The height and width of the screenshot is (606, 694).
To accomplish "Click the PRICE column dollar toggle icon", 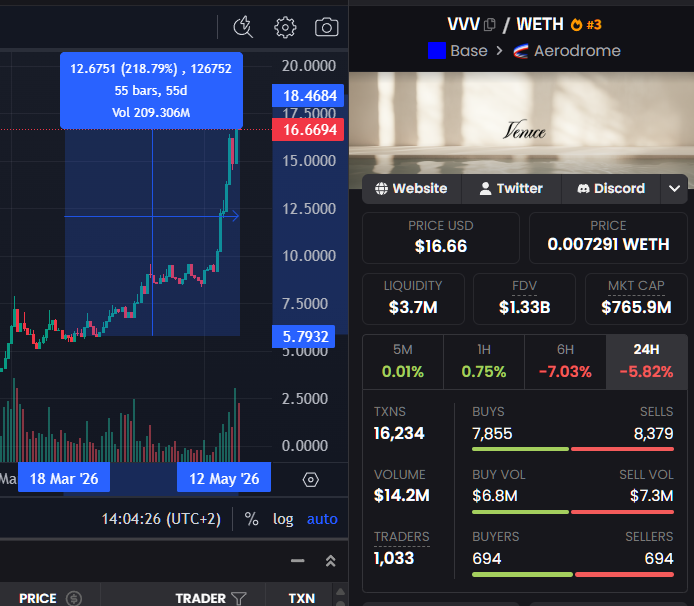I will pyautogui.click(x=73, y=598).
